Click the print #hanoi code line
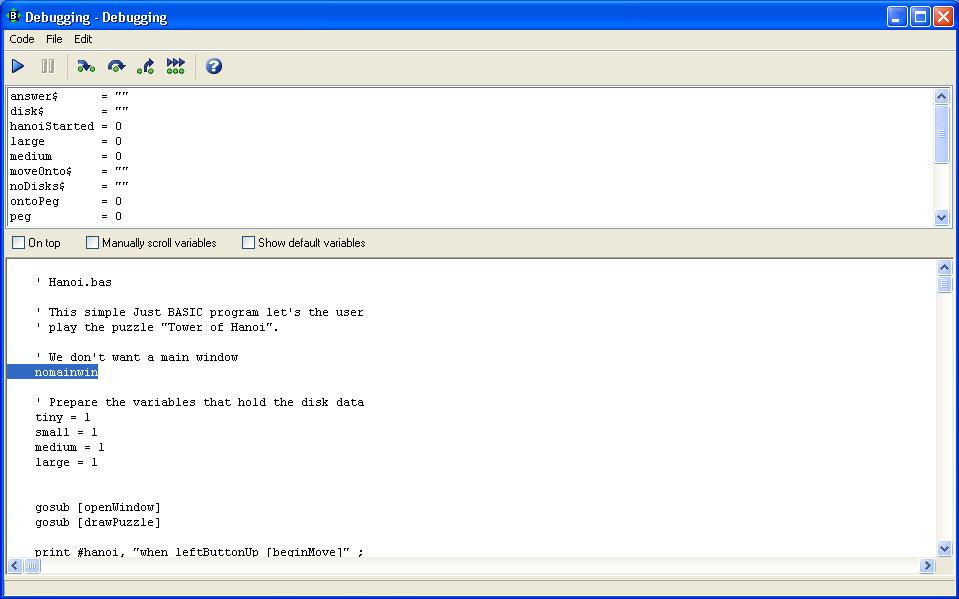959x599 pixels. coord(199,551)
